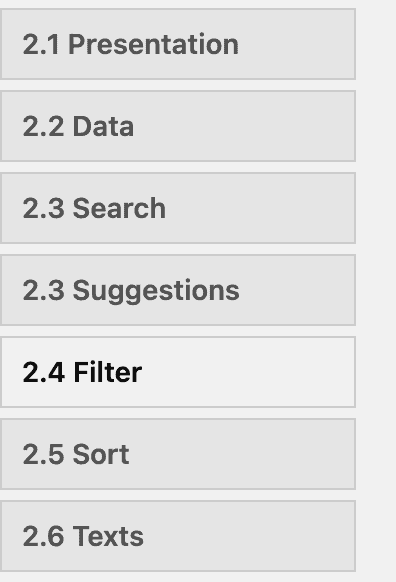Click the bold Filter heading
Viewport: 396px width, 582px height.
pyautogui.click(x=108, y=372)
